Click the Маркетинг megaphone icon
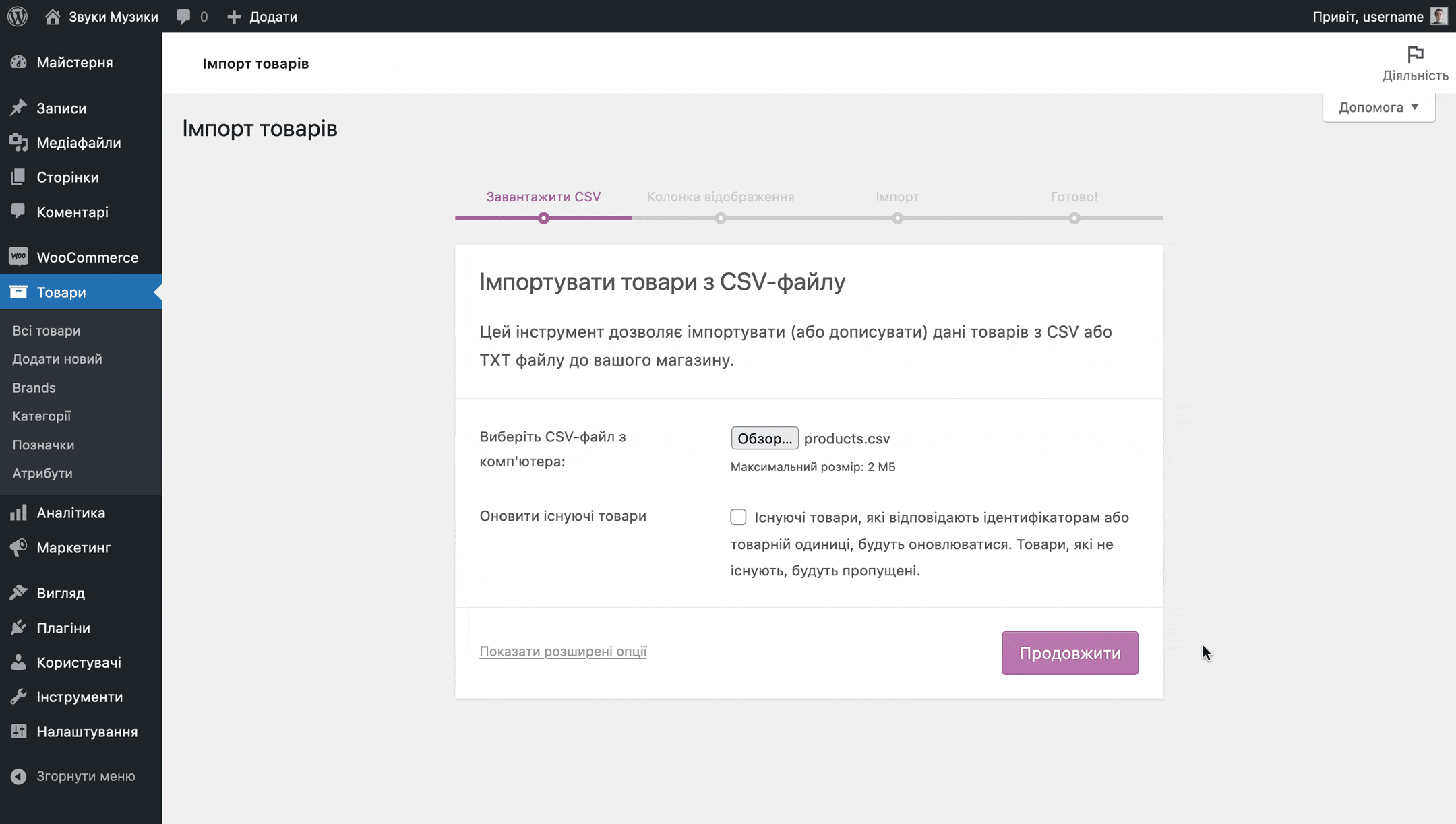Viewport: 1456px width, 824px height. click(x=19, y=547)
